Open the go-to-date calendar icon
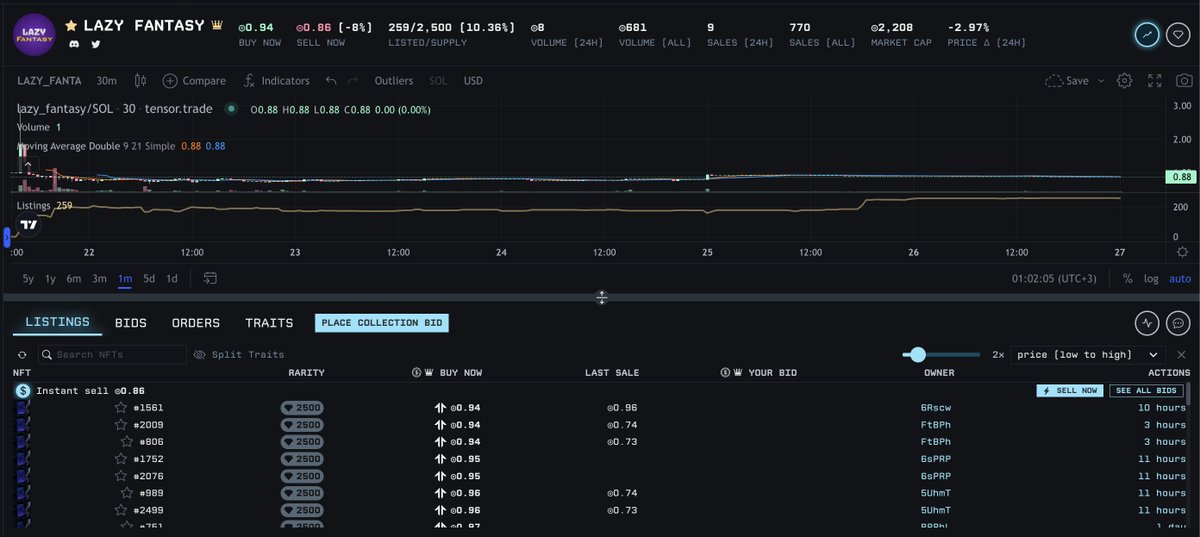Image resolution: width=1200 pixels, height=537 pixels. coord(210,279)
